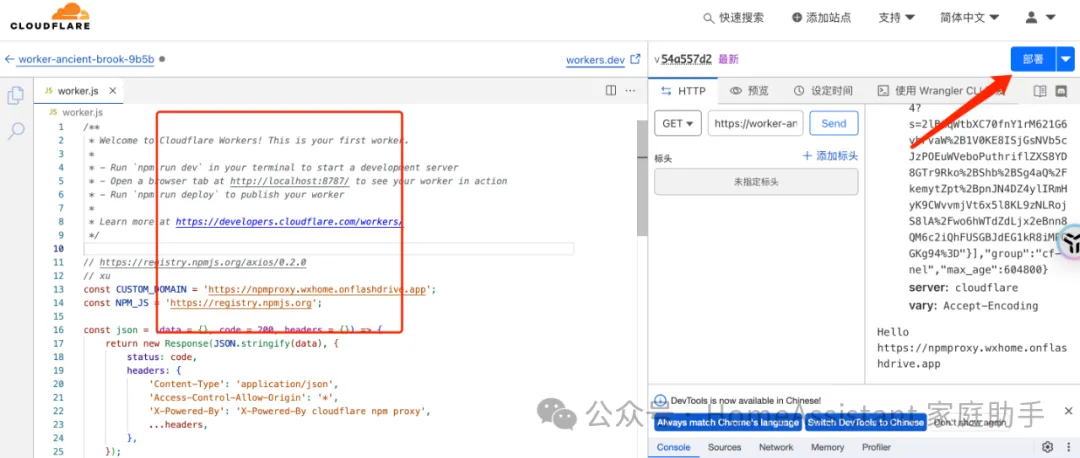Image resolution: width=1080 pixels, height=458 pixels.
Task: Open the GET method dropdown
Action: click(x=678, y=124)
